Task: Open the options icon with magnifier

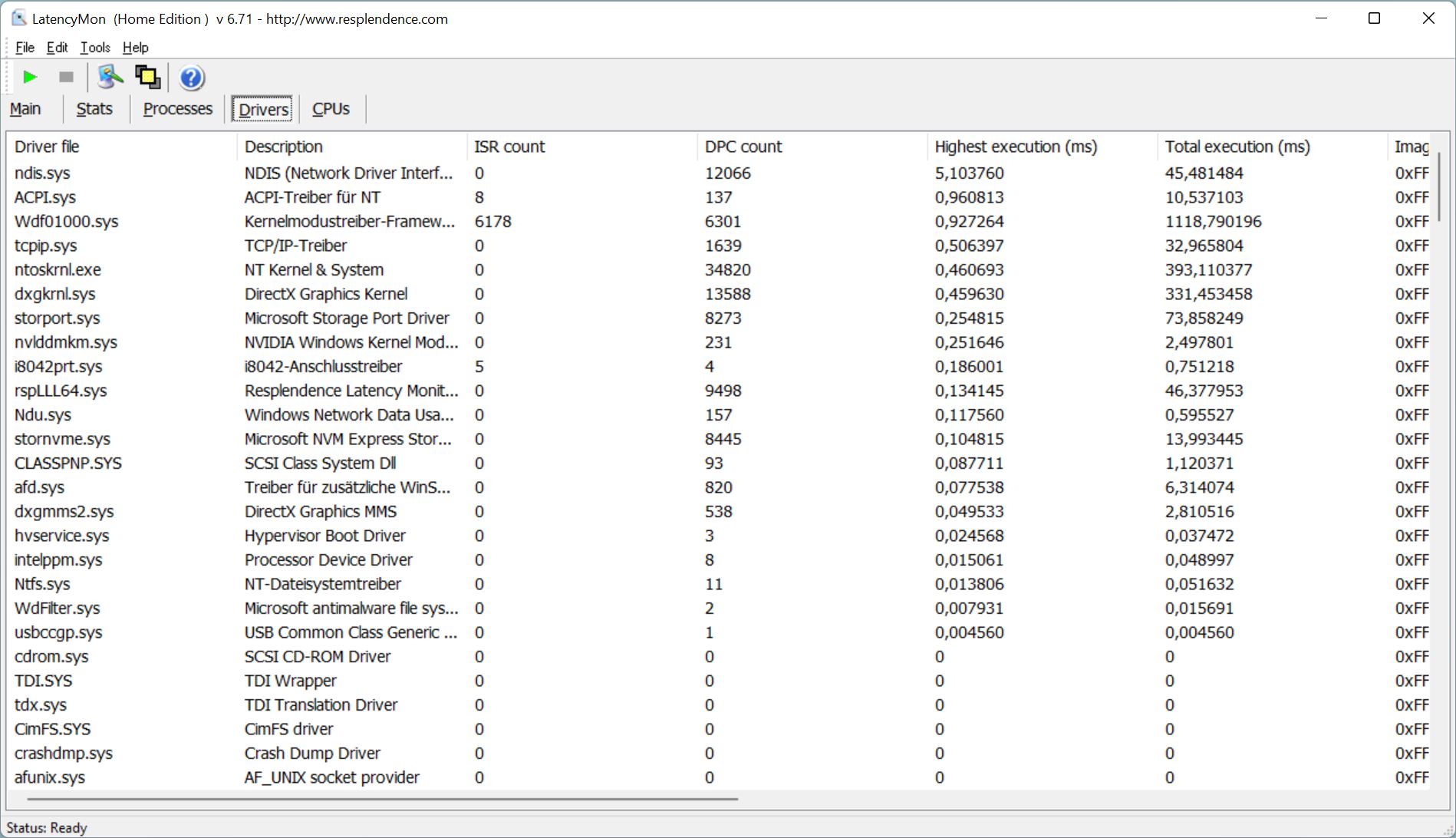Action: 110,77
